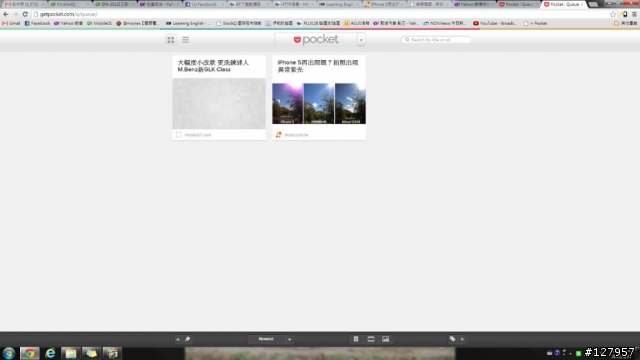
Task: Open the PLUS28 forum bookmark
Action: [318, 23]
